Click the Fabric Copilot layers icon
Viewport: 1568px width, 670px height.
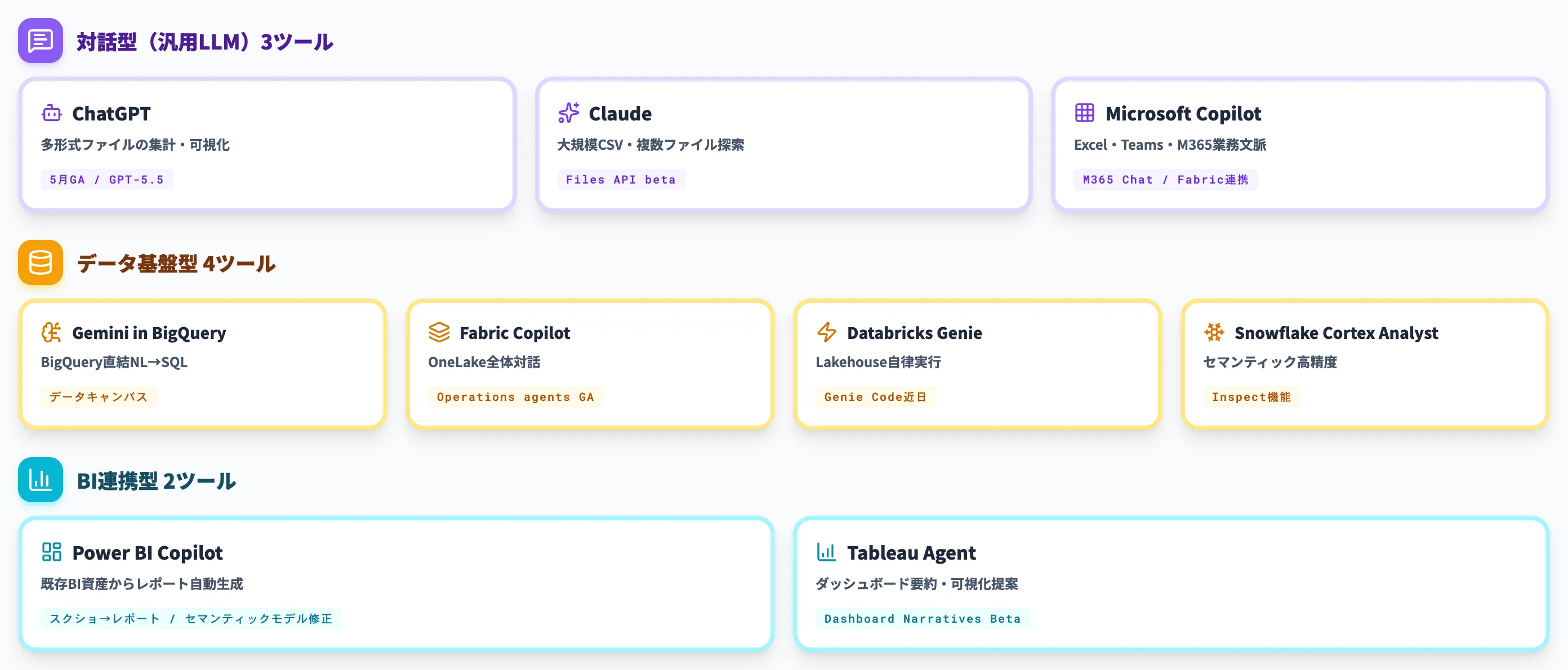tap(439, 332)
